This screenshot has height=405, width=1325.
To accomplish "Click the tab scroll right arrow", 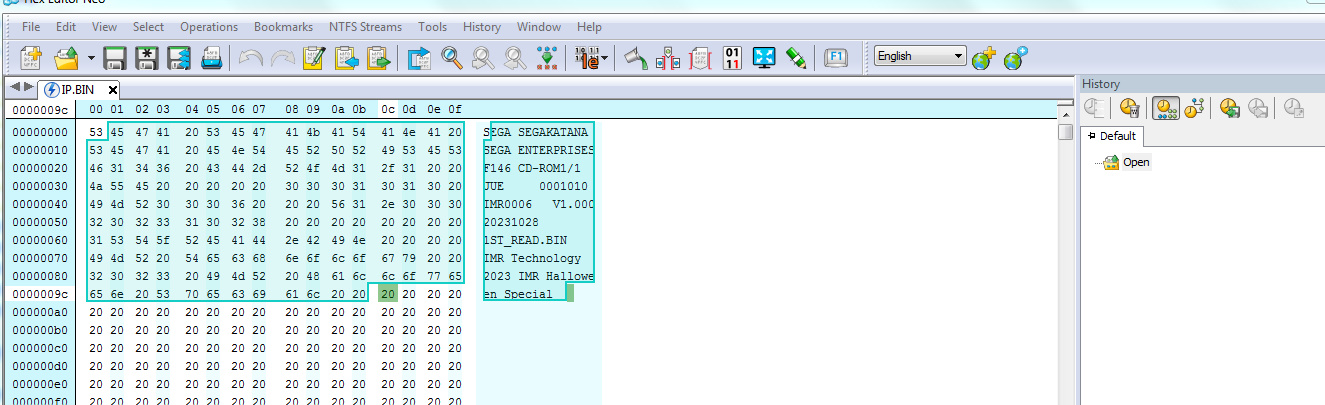I will [28, 88].
